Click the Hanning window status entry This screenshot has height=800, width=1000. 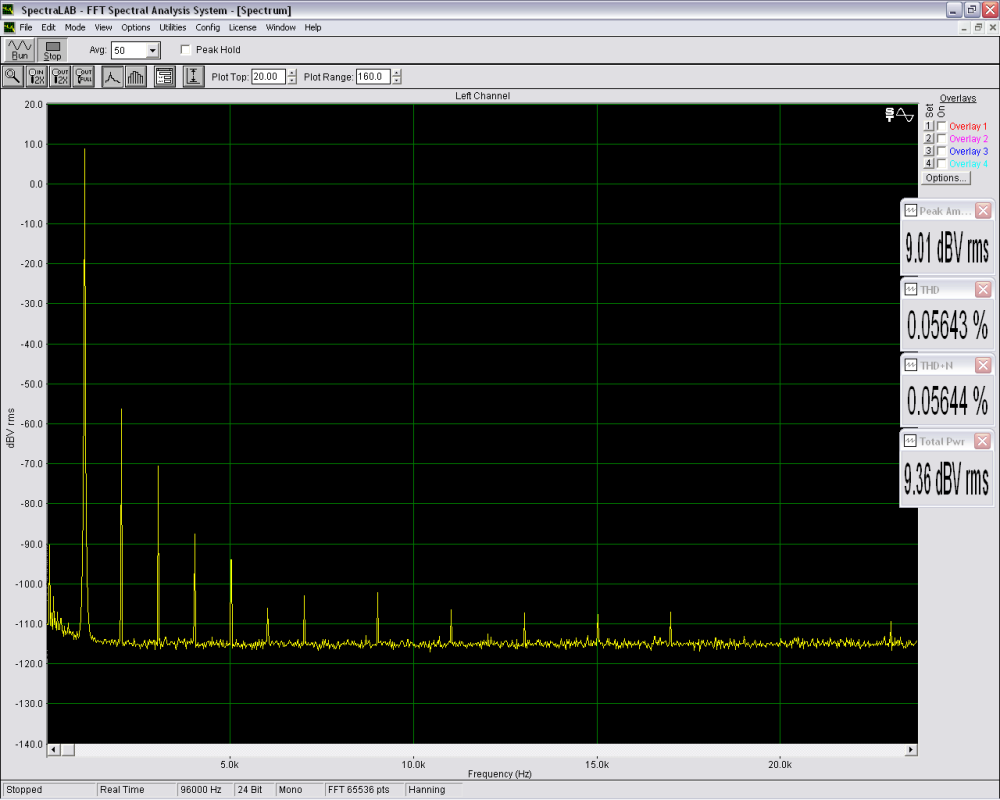pos(434,790)
